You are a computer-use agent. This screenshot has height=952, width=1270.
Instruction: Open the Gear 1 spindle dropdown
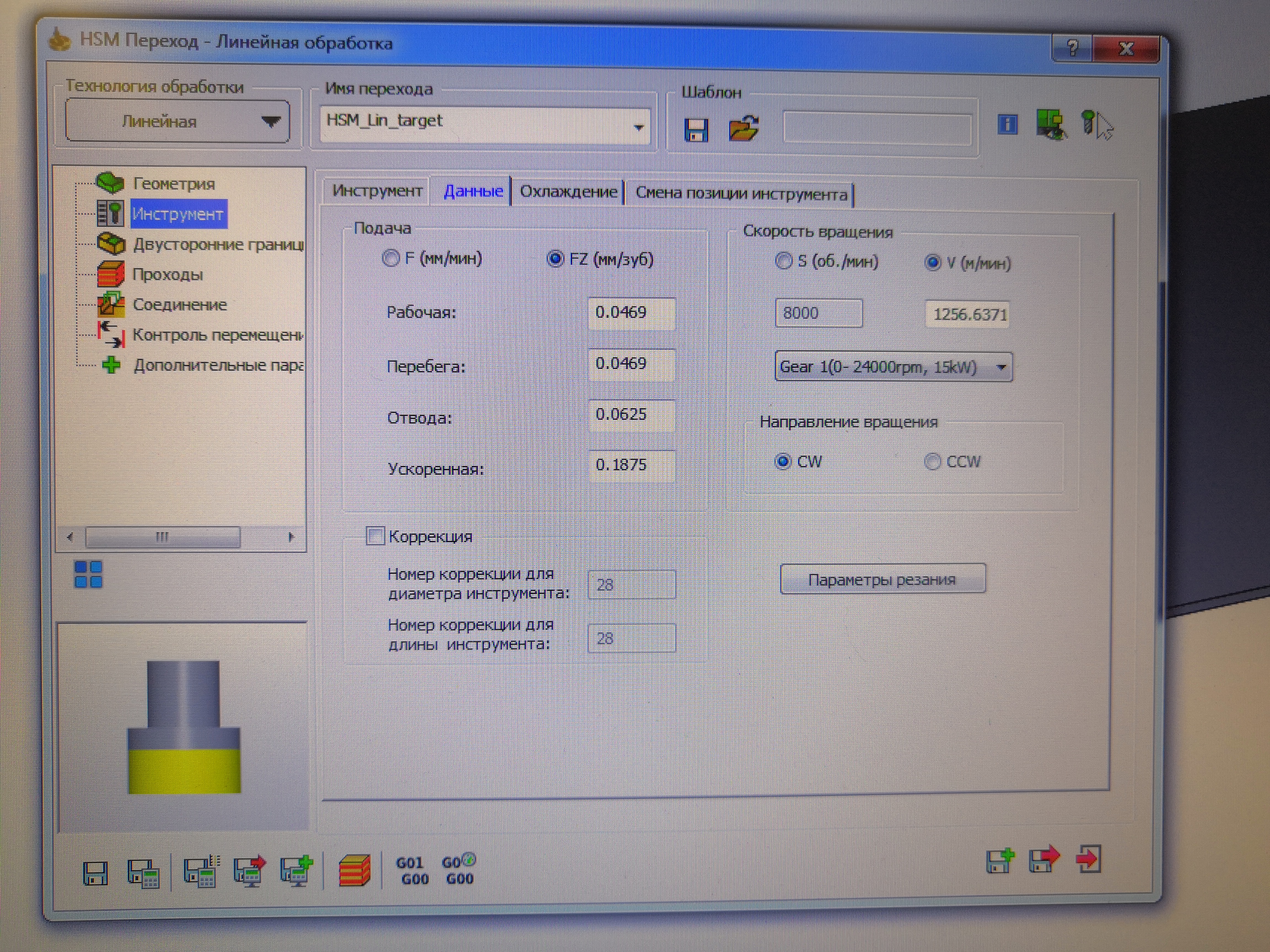coord(1001,367)
